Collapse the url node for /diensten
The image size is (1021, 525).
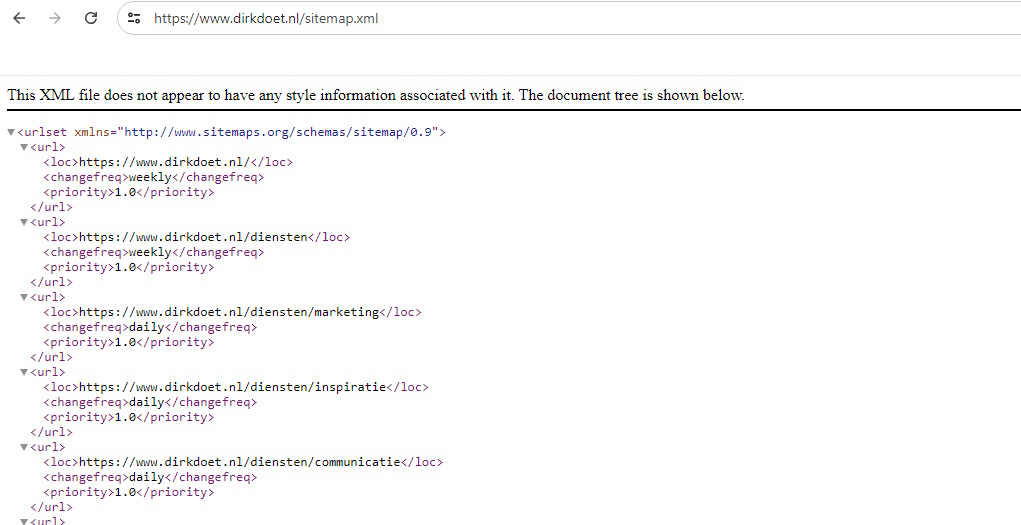pyautogui.click(x=24, y=222)
